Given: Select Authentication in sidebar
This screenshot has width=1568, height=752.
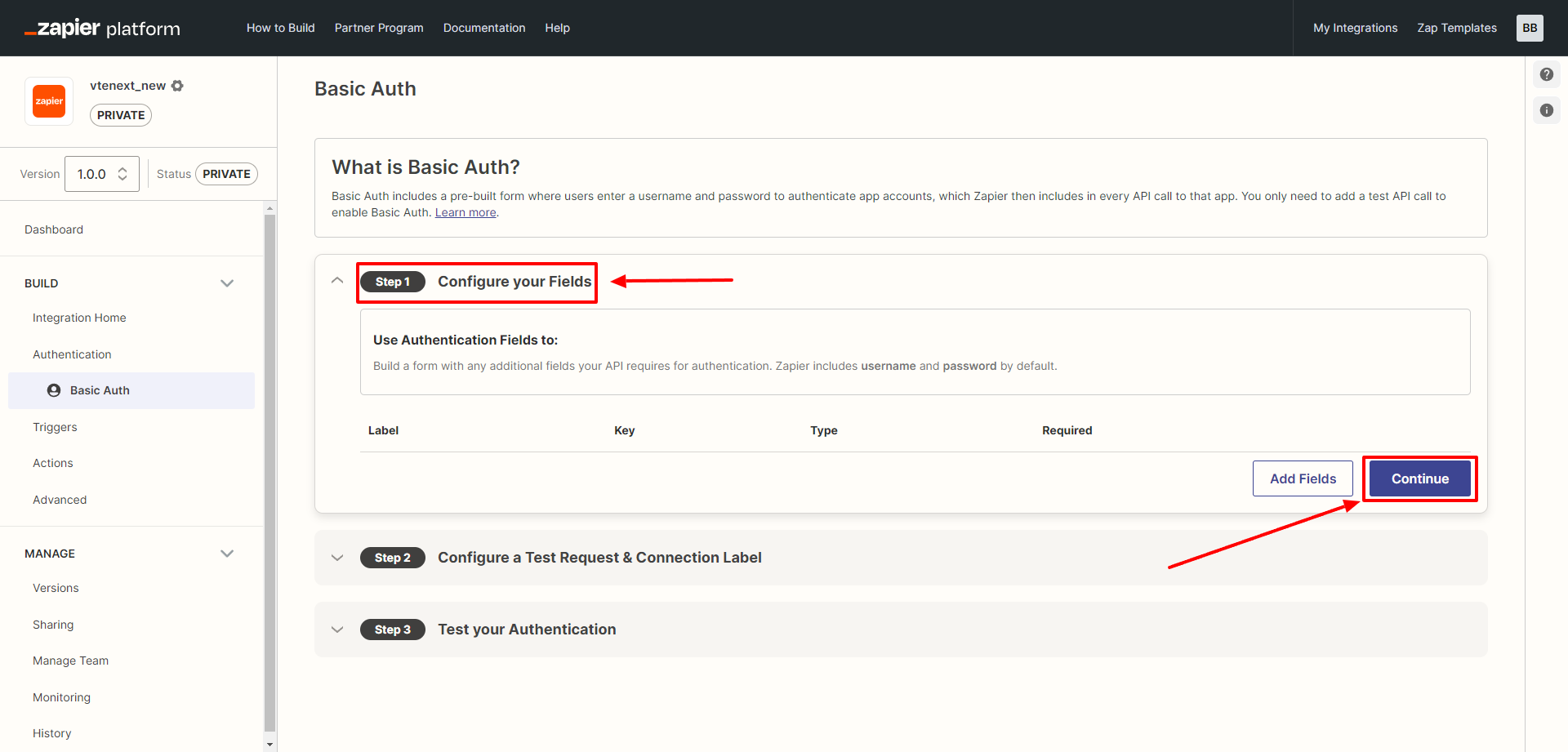Looking at the screenshot, I should click(72, 354).
